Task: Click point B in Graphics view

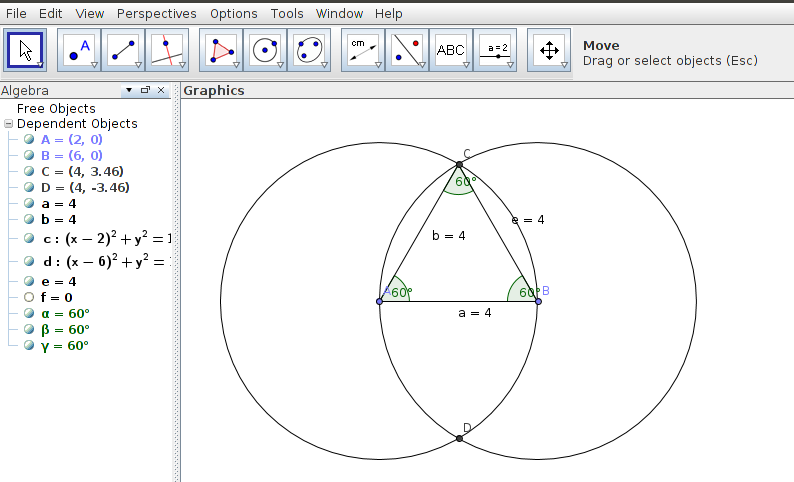Action: 538,301
